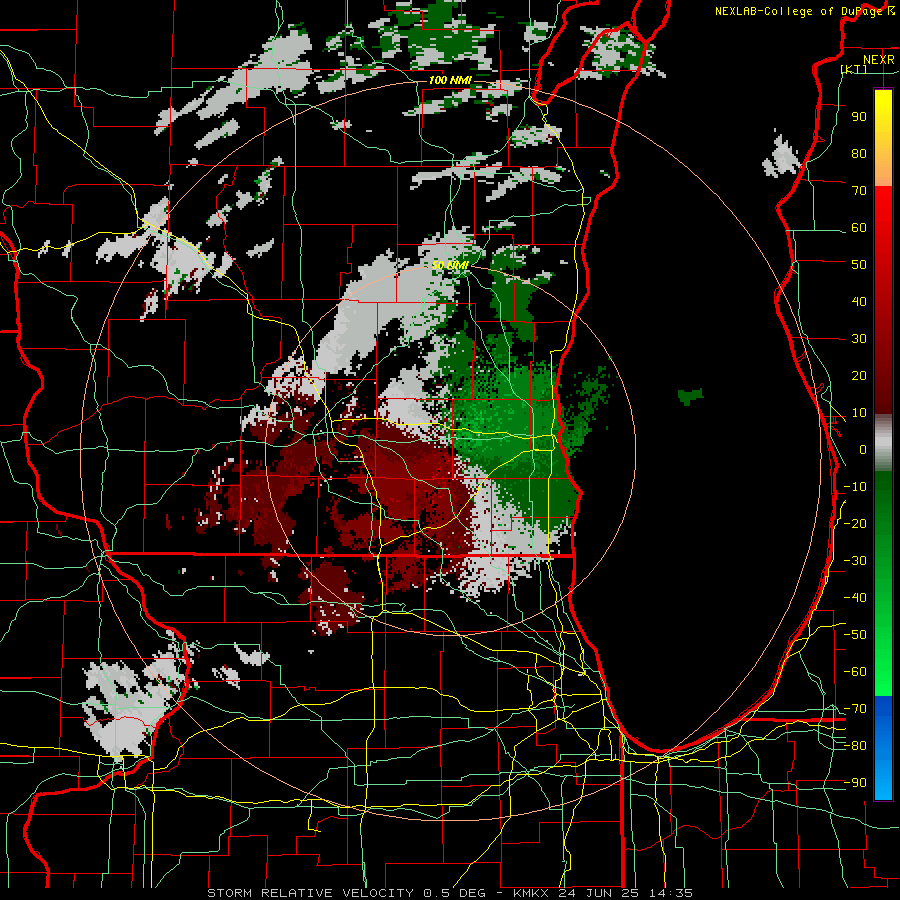The image size is (900, 900).
Task: Click the -40 value on the velocity scale
Action: click(855, 598)
